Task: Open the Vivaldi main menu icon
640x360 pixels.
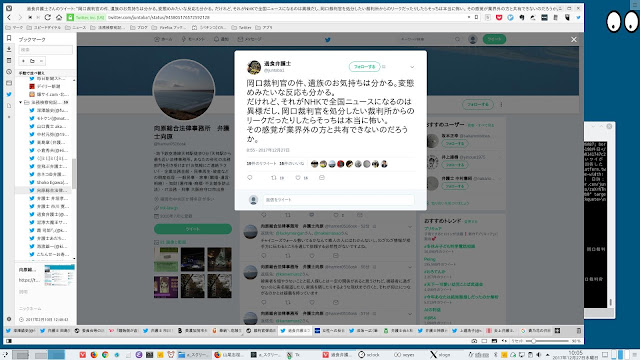Action: click(x=9, y=8)
